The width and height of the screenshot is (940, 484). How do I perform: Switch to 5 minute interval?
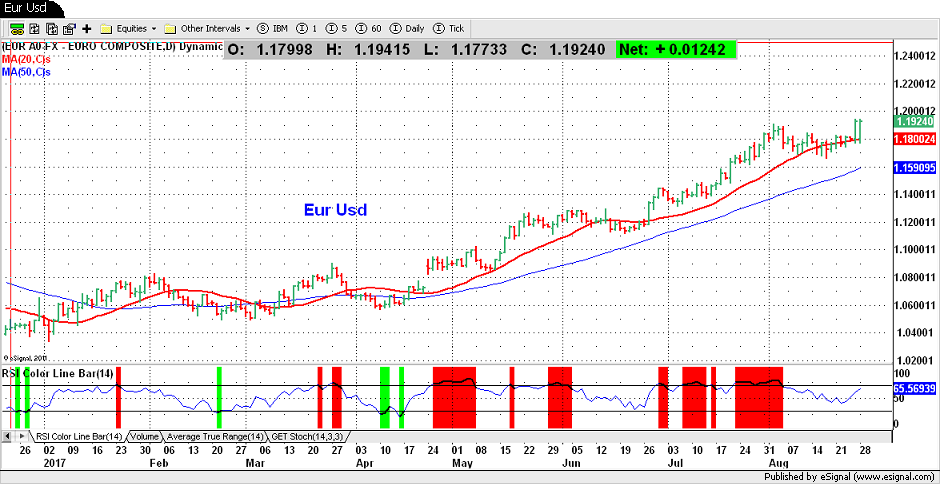(337, 29)
